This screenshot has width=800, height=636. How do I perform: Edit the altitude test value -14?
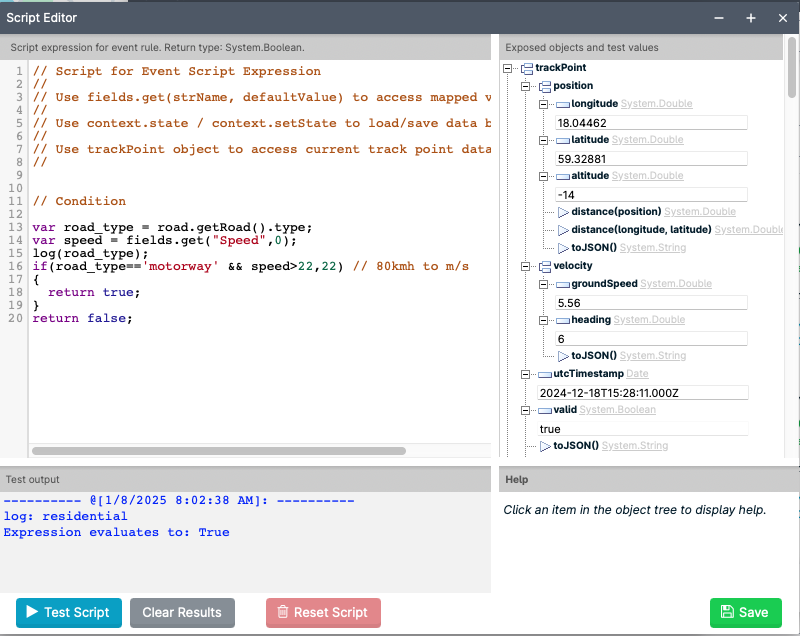[651, 195]
